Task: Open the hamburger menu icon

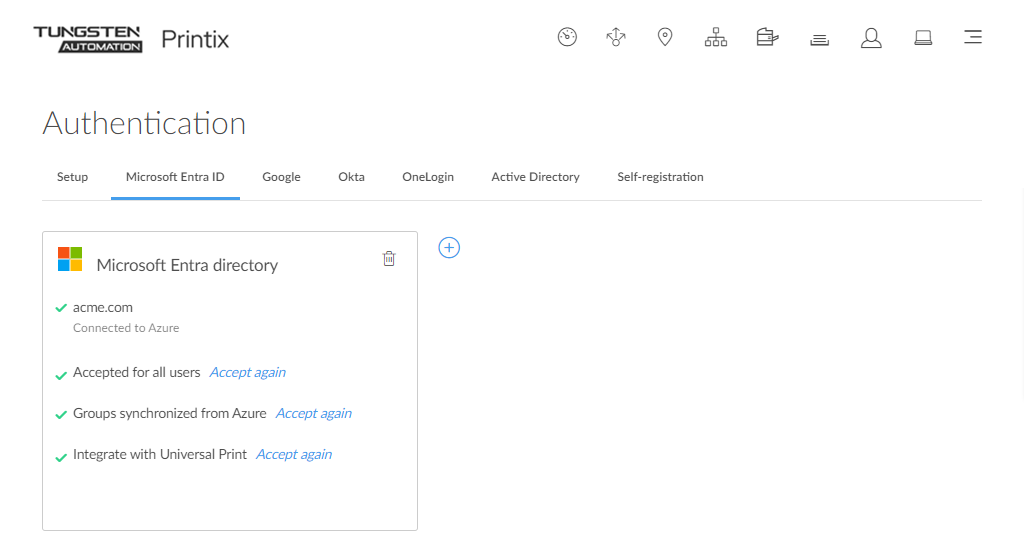Action: click(973, 37)
